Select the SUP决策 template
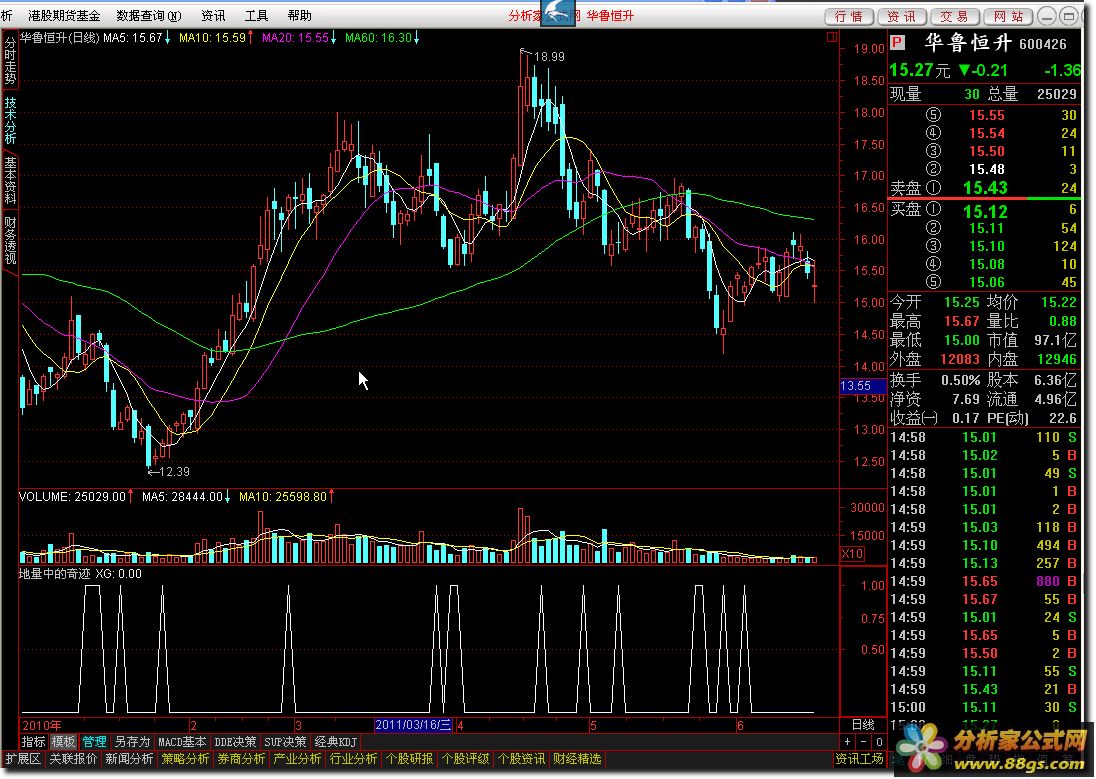Viewport: 1096px width, 779px height. point(285,742)
